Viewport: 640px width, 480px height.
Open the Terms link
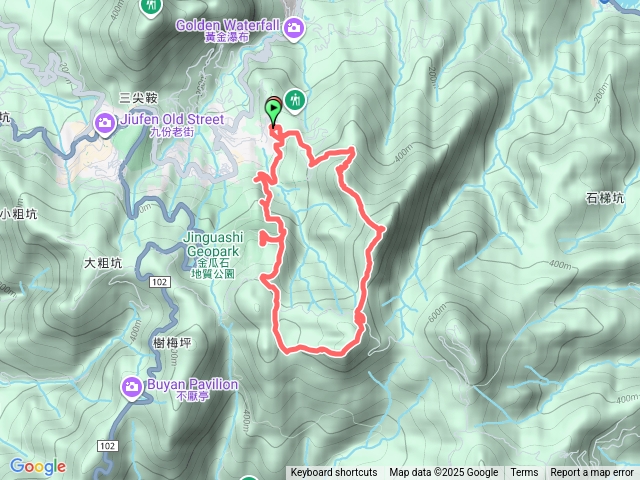pos(524,473)
